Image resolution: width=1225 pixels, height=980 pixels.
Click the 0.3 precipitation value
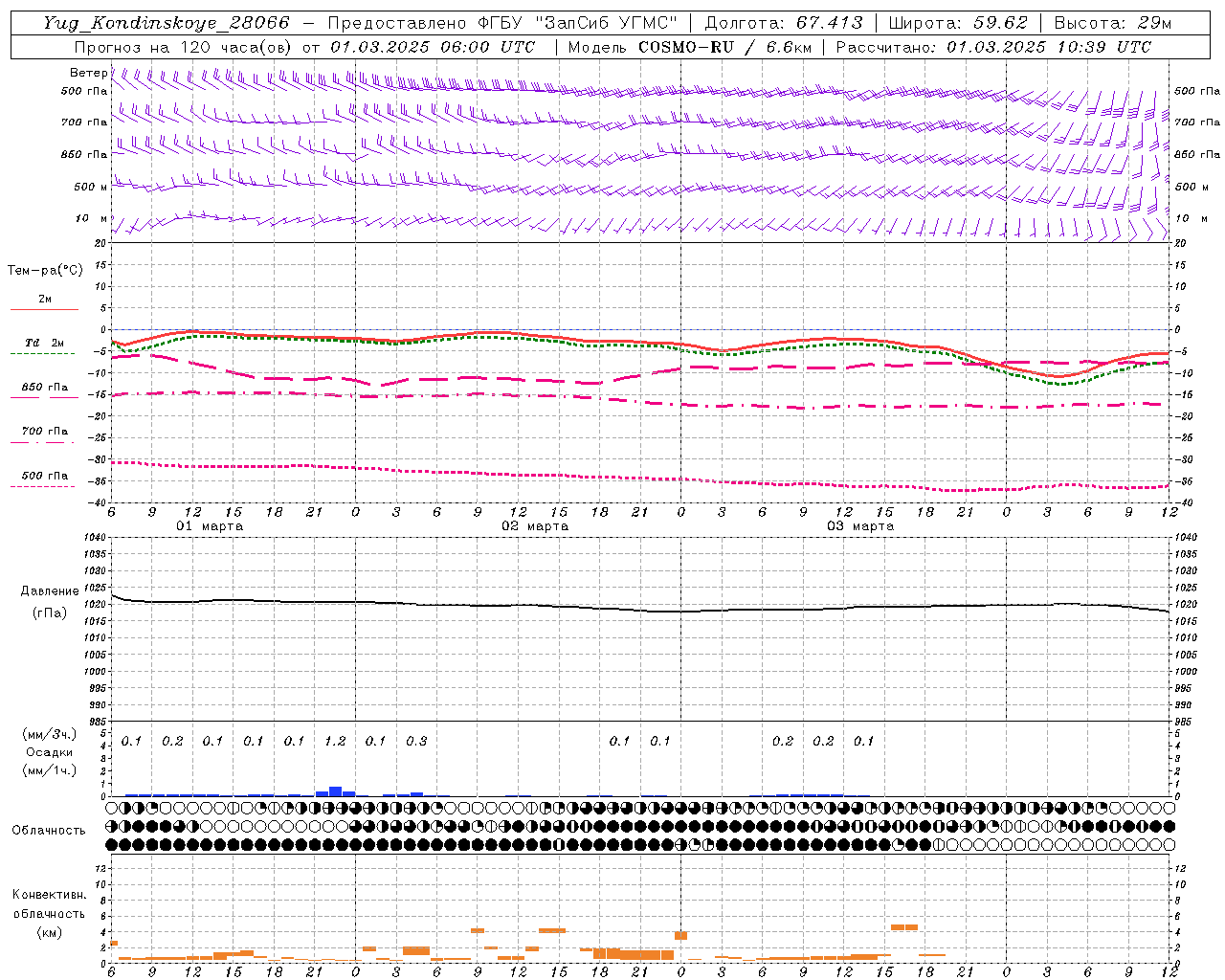(x=416, y=741)
